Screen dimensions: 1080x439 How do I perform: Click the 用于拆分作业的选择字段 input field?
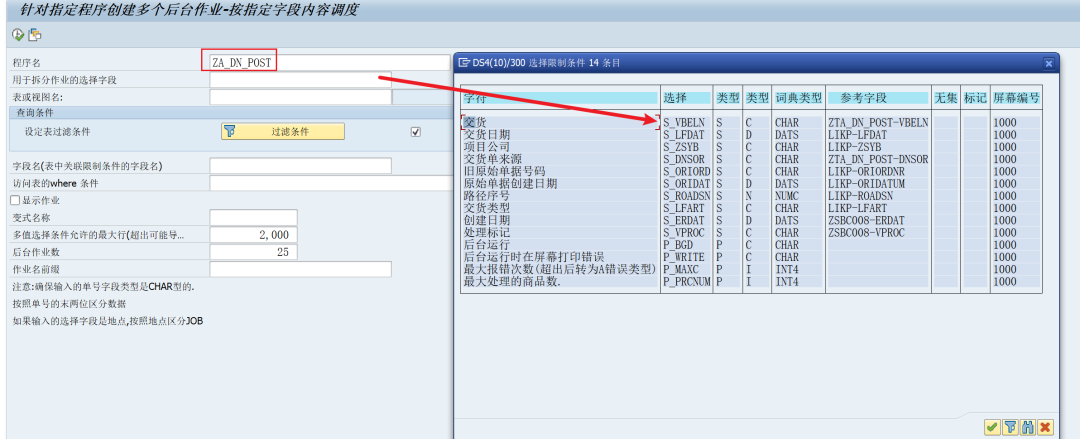pos(300,80)
